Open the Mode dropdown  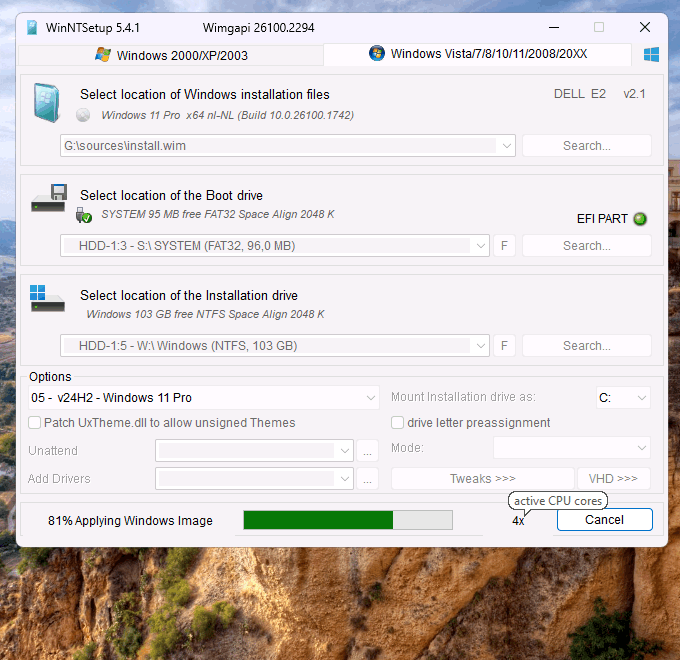click(572, 448)
